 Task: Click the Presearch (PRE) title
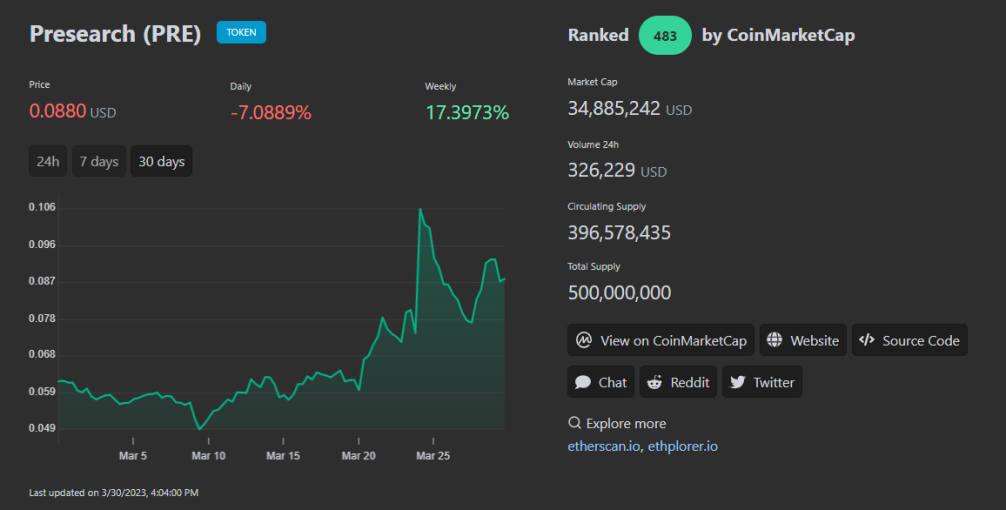click(x=115, y=33)
